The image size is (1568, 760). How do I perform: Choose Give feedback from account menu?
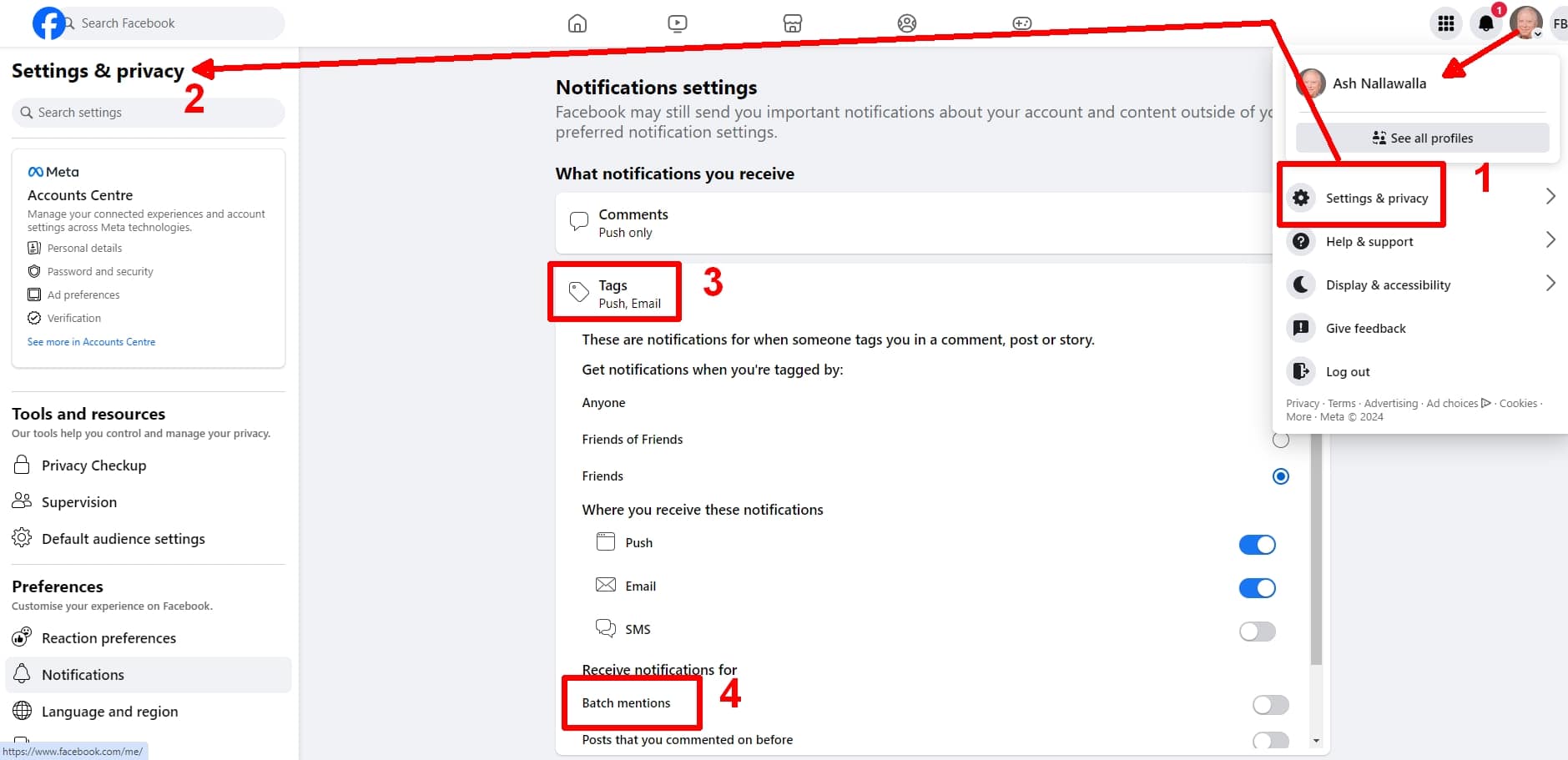1421,328
